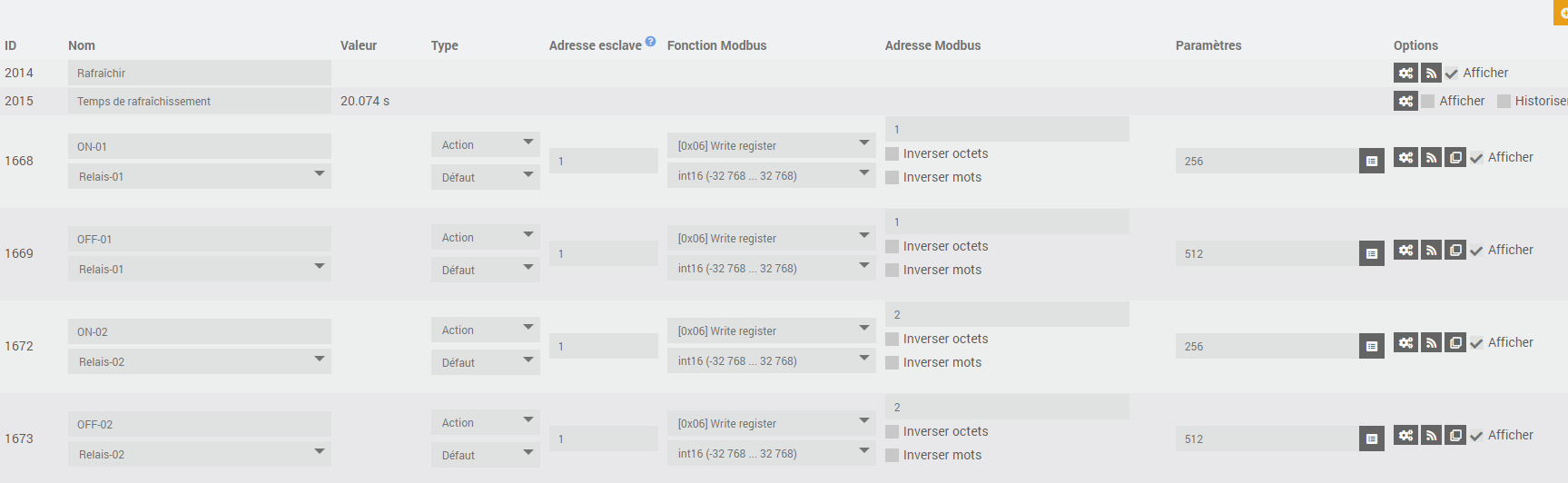1568x483 pixels.
Task: Duplicate command 1672 using the copy icon
Action: [x=1455, y=342]
